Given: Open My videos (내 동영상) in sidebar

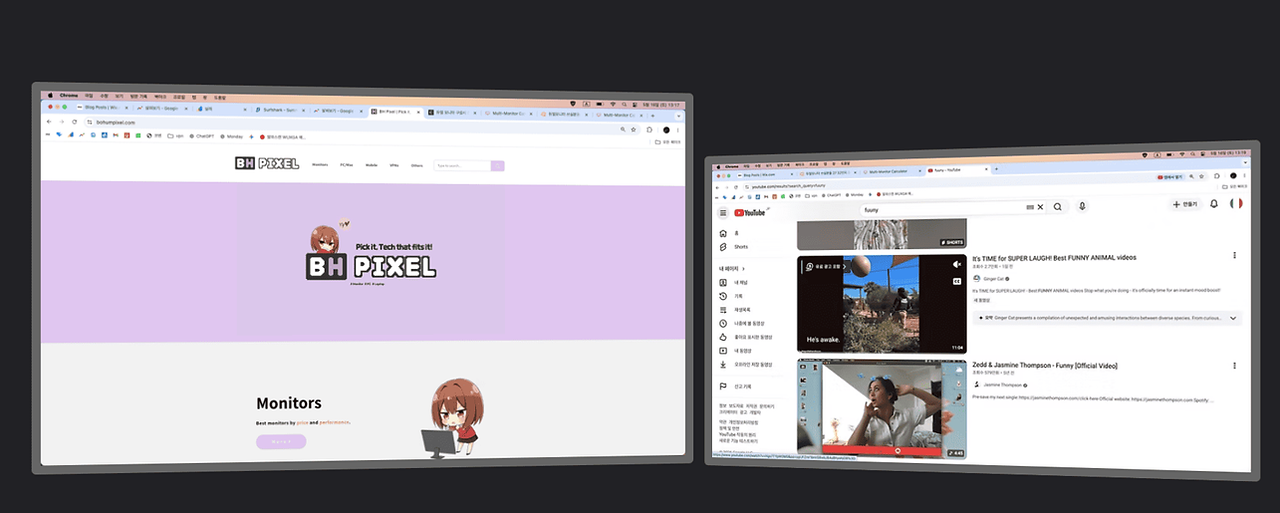Looking at the screenshot, I should (x=734, y=351).
